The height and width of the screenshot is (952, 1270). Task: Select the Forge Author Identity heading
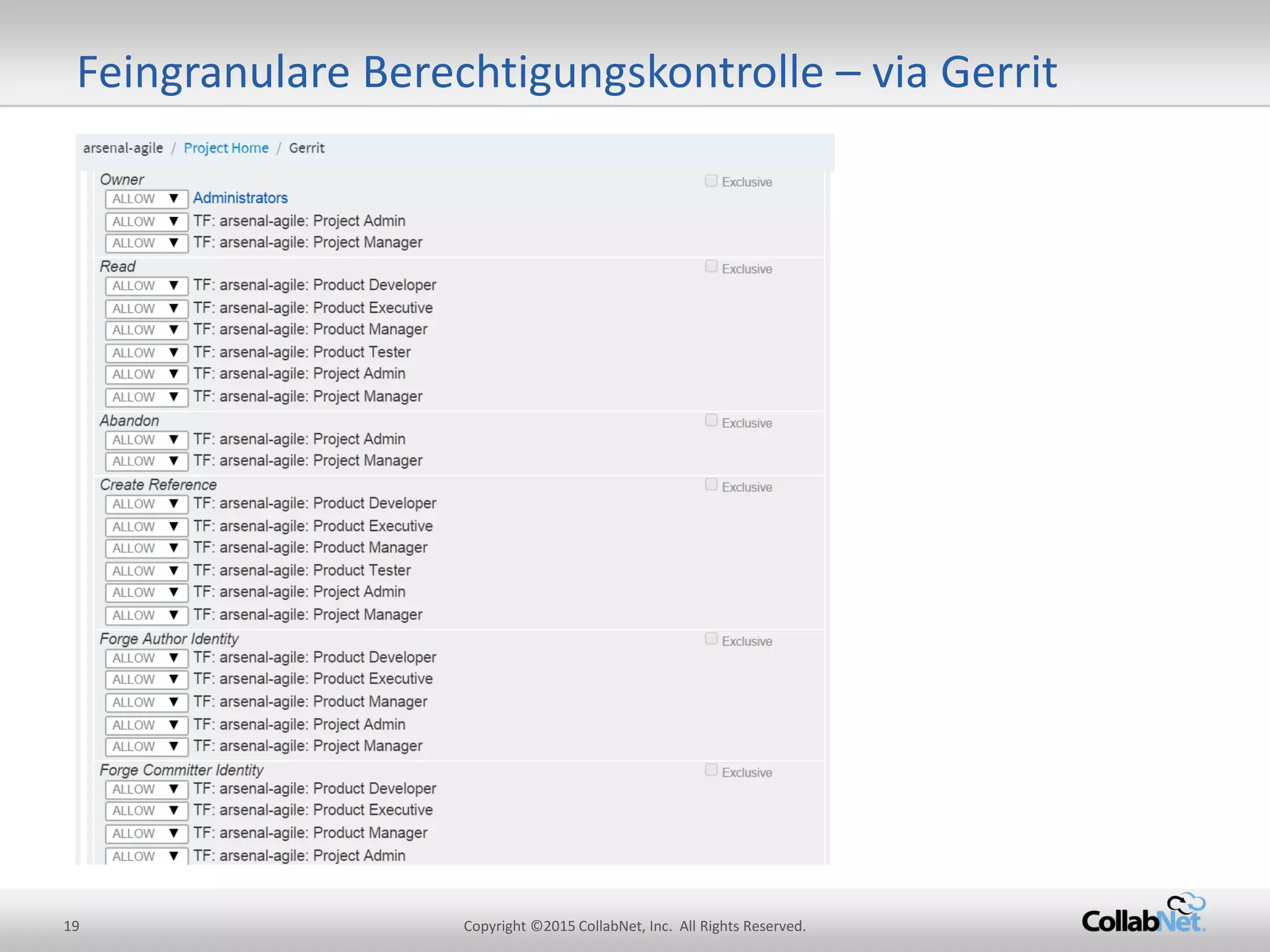tap(169, 639)
